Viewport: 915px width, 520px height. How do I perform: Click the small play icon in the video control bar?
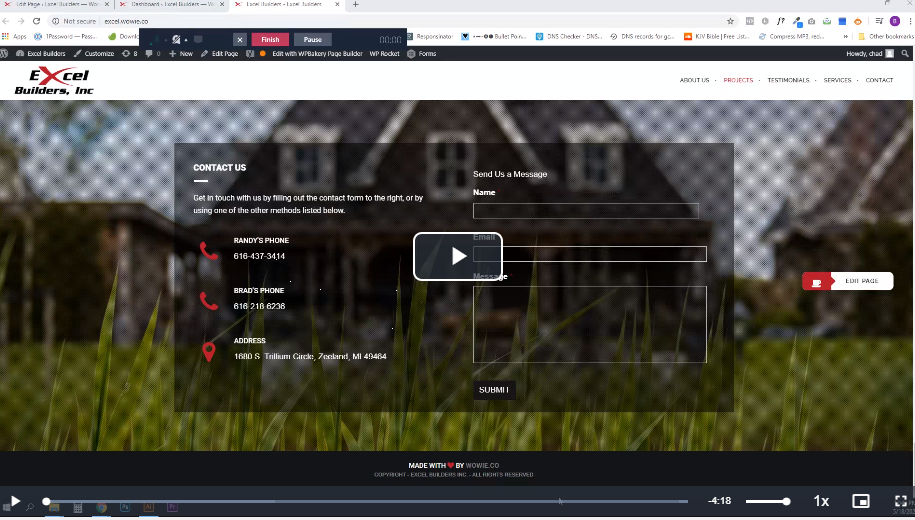[15, 501]
